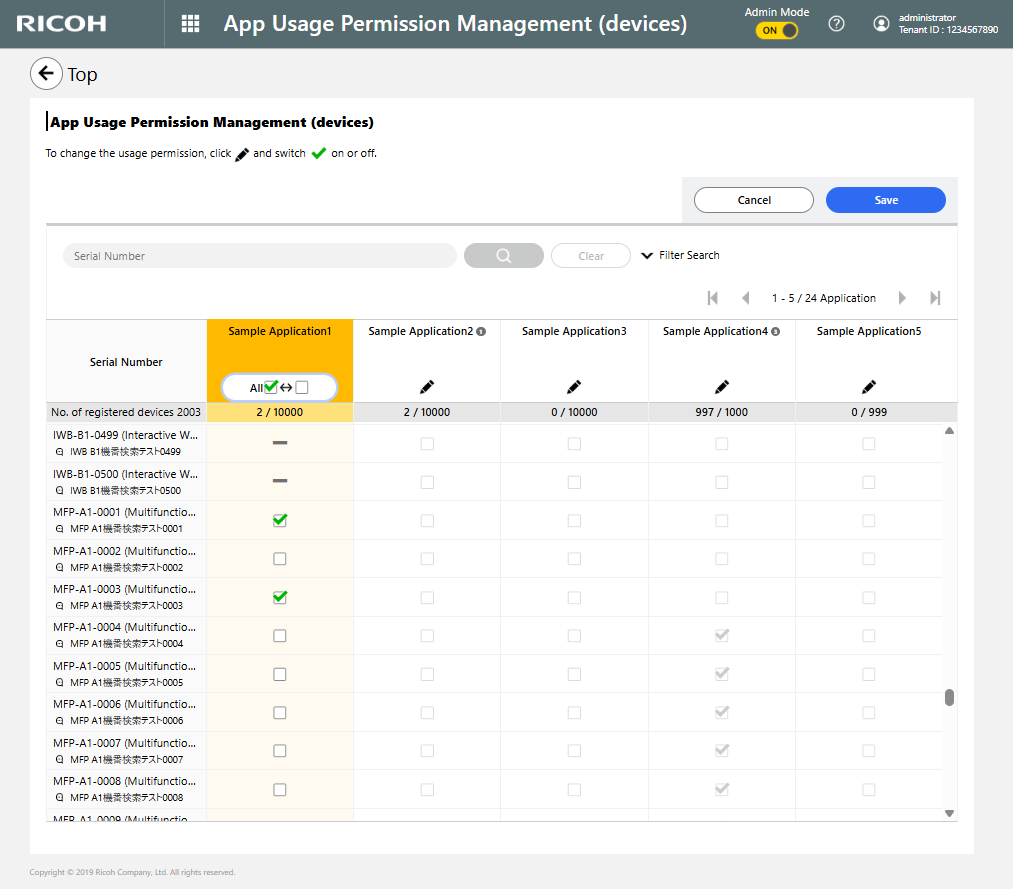
Task: Uncheck MFP-A1-0001 for Sample Application1
Action: tap(280, 520)
